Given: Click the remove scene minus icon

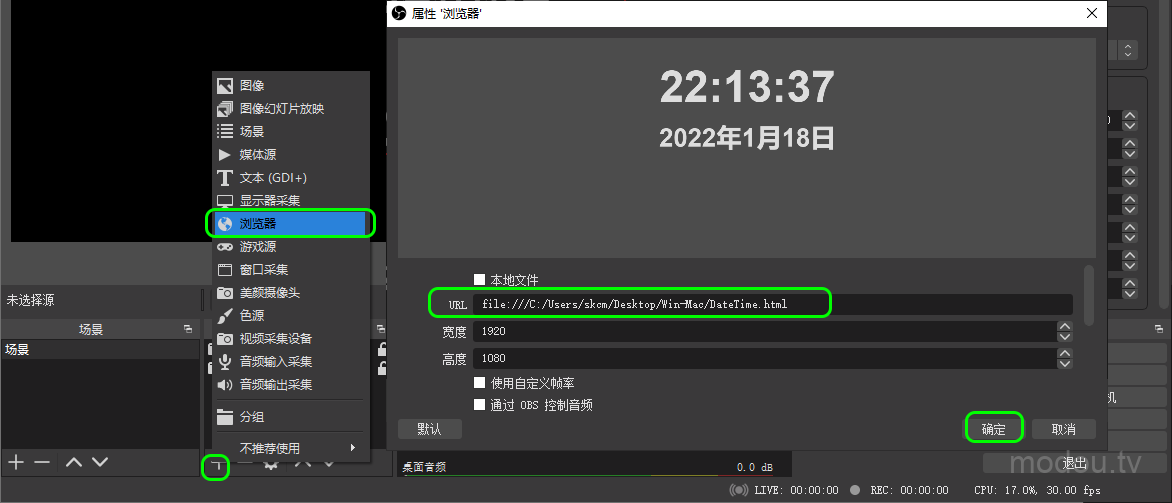Looking at the screenshot, I should [42, 462].
